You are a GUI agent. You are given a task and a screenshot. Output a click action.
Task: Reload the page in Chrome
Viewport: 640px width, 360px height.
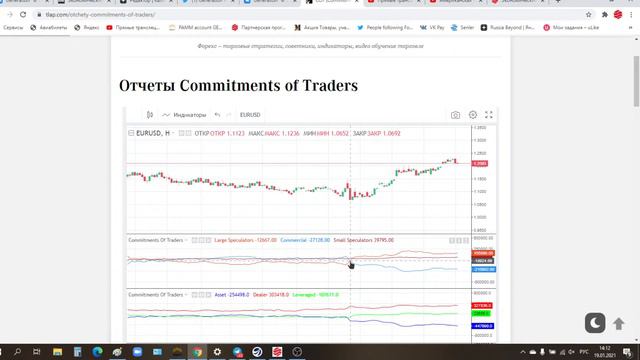coord(23,15)
